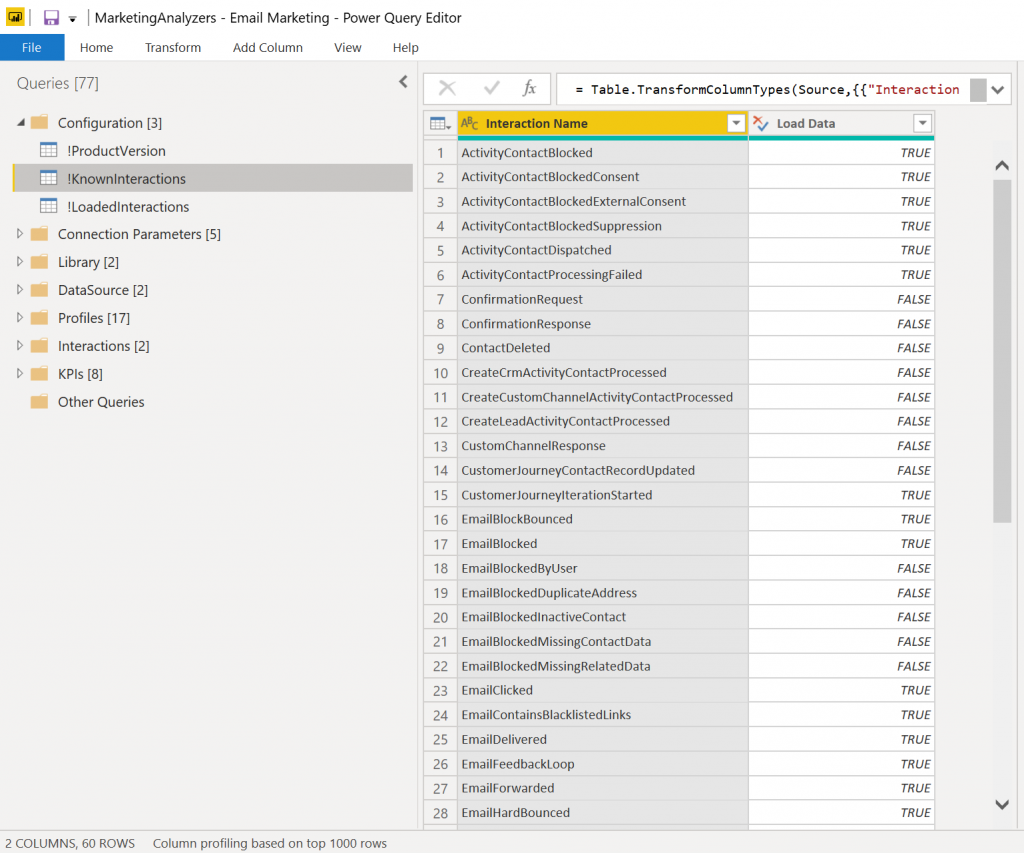Image resolution: width=1024 pixels, height=853 pixels.
Task: Click the ConfirmationRequest cell
Action: point(603,299)
